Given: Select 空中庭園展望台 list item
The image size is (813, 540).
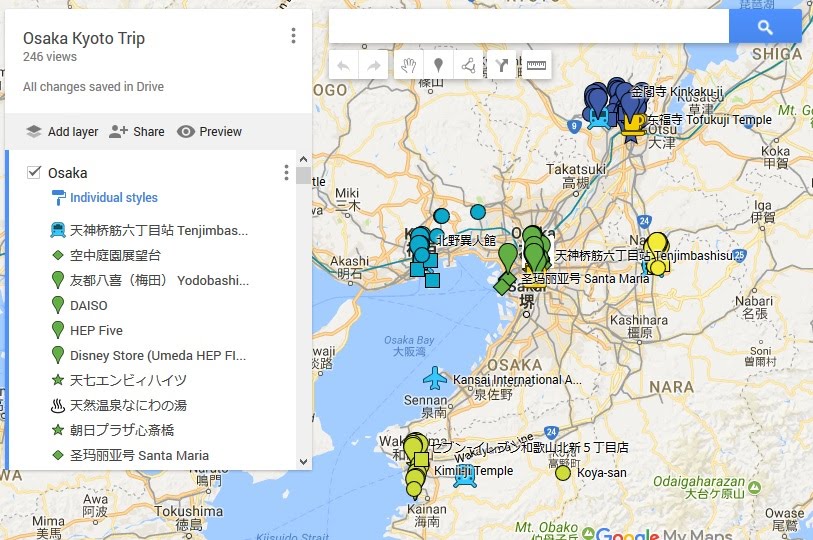Looking at the screenshot, I should pos(115,255).
